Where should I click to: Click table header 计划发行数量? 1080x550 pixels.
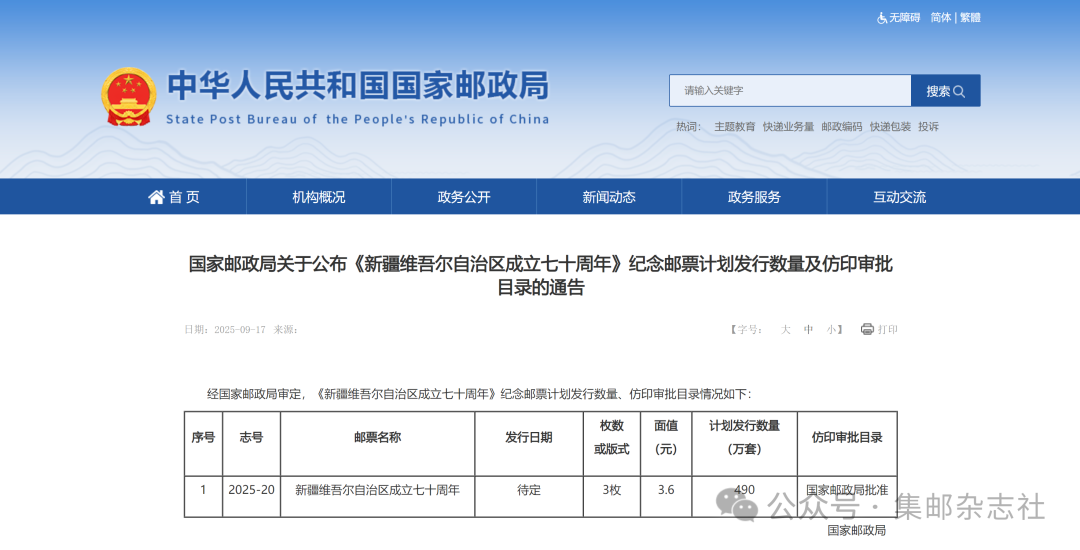pos(745,438)
